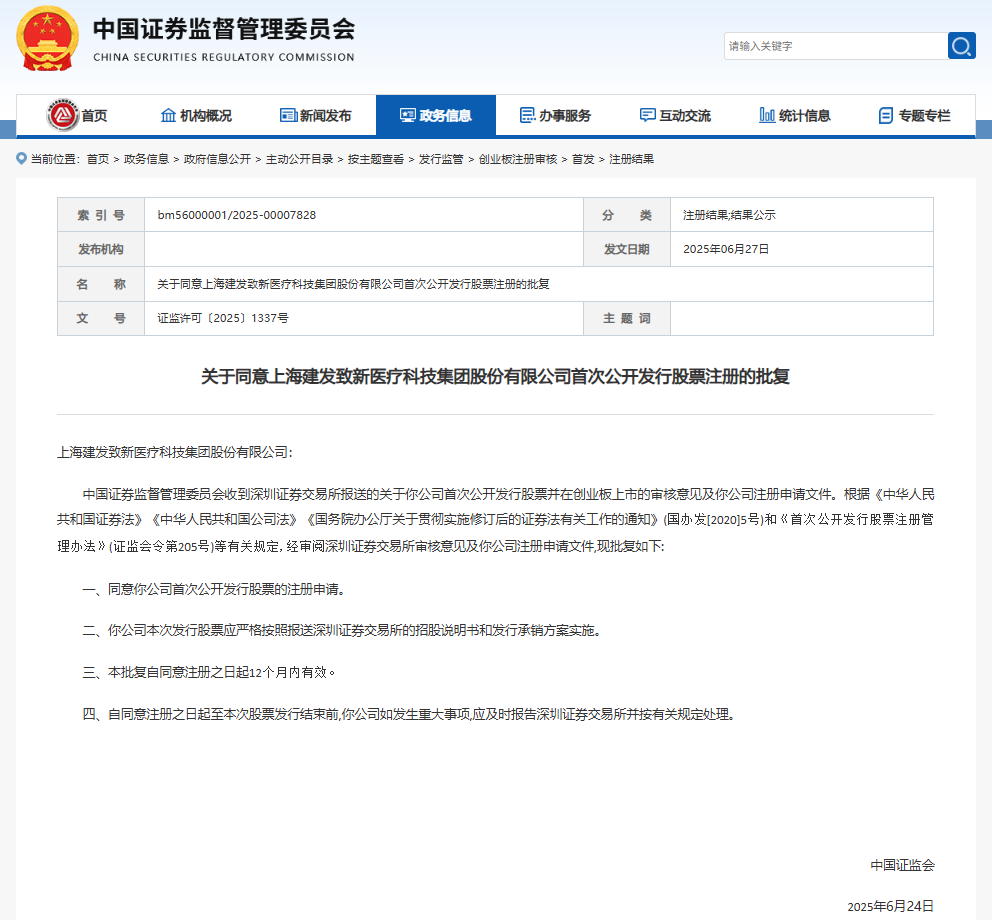Go to 创业板注册审核 in the breadcrumb
This screenshot has height=920, width=992.
pos(518,159)
